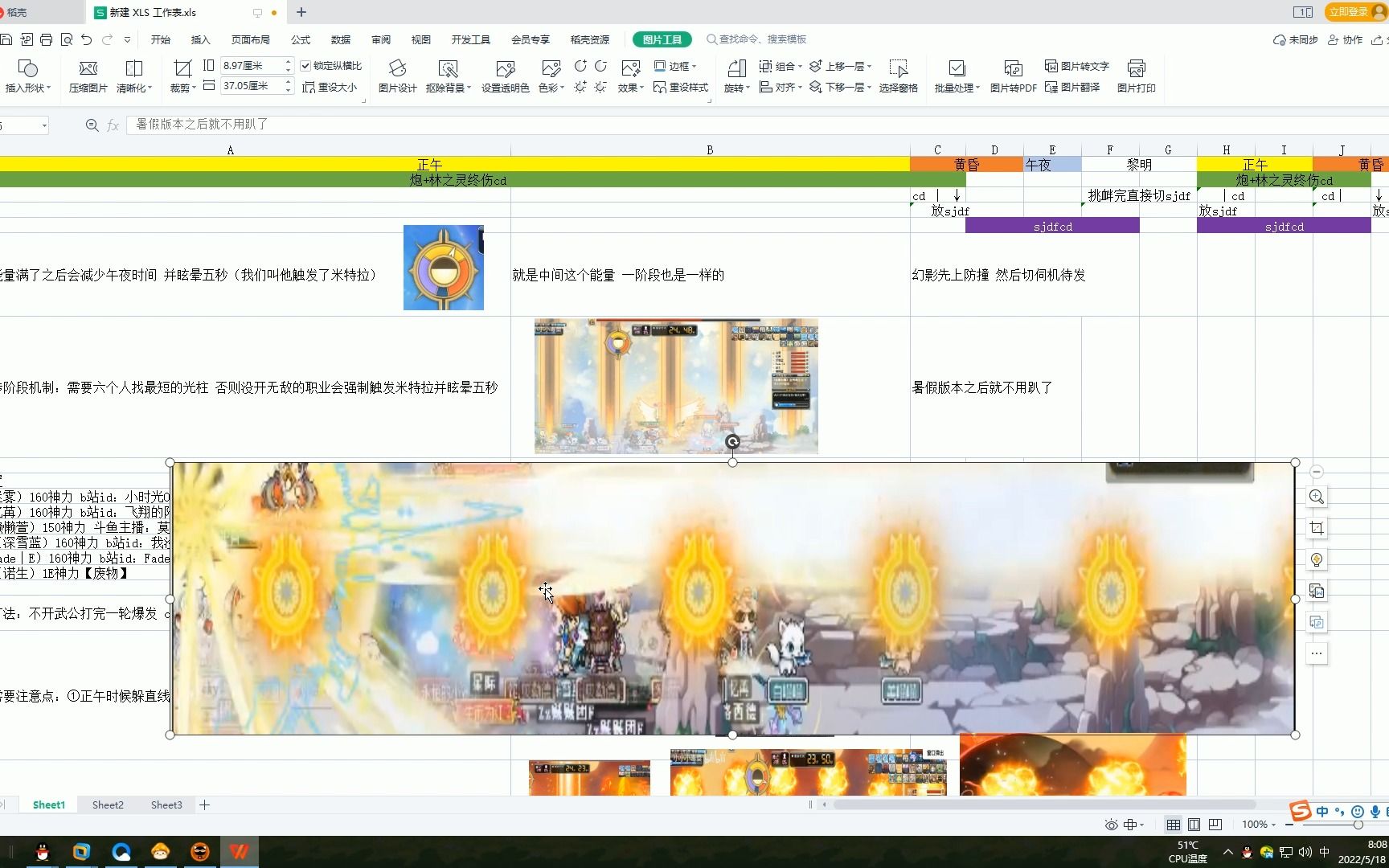Click zoom icon beside selected image

point(1317,497)
